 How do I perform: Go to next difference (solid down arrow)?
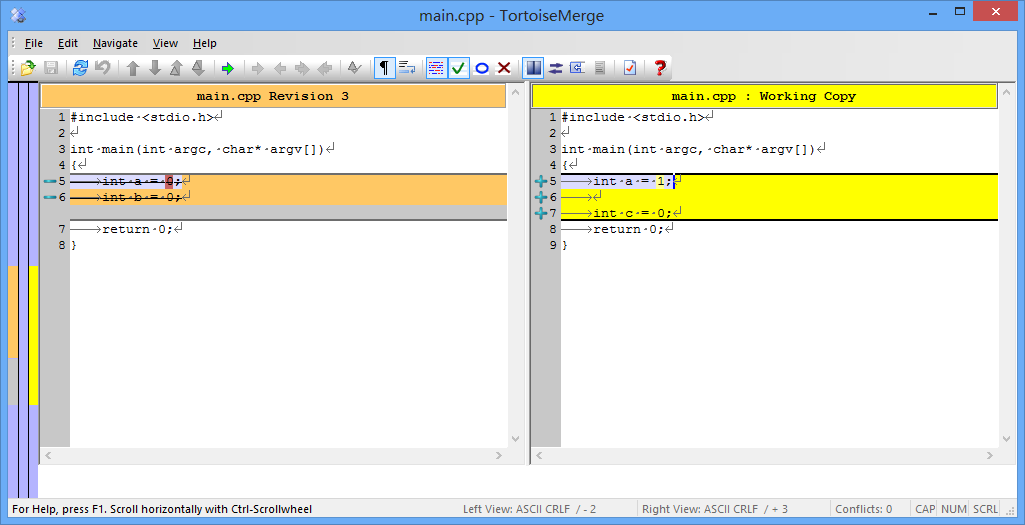point(155,68)
